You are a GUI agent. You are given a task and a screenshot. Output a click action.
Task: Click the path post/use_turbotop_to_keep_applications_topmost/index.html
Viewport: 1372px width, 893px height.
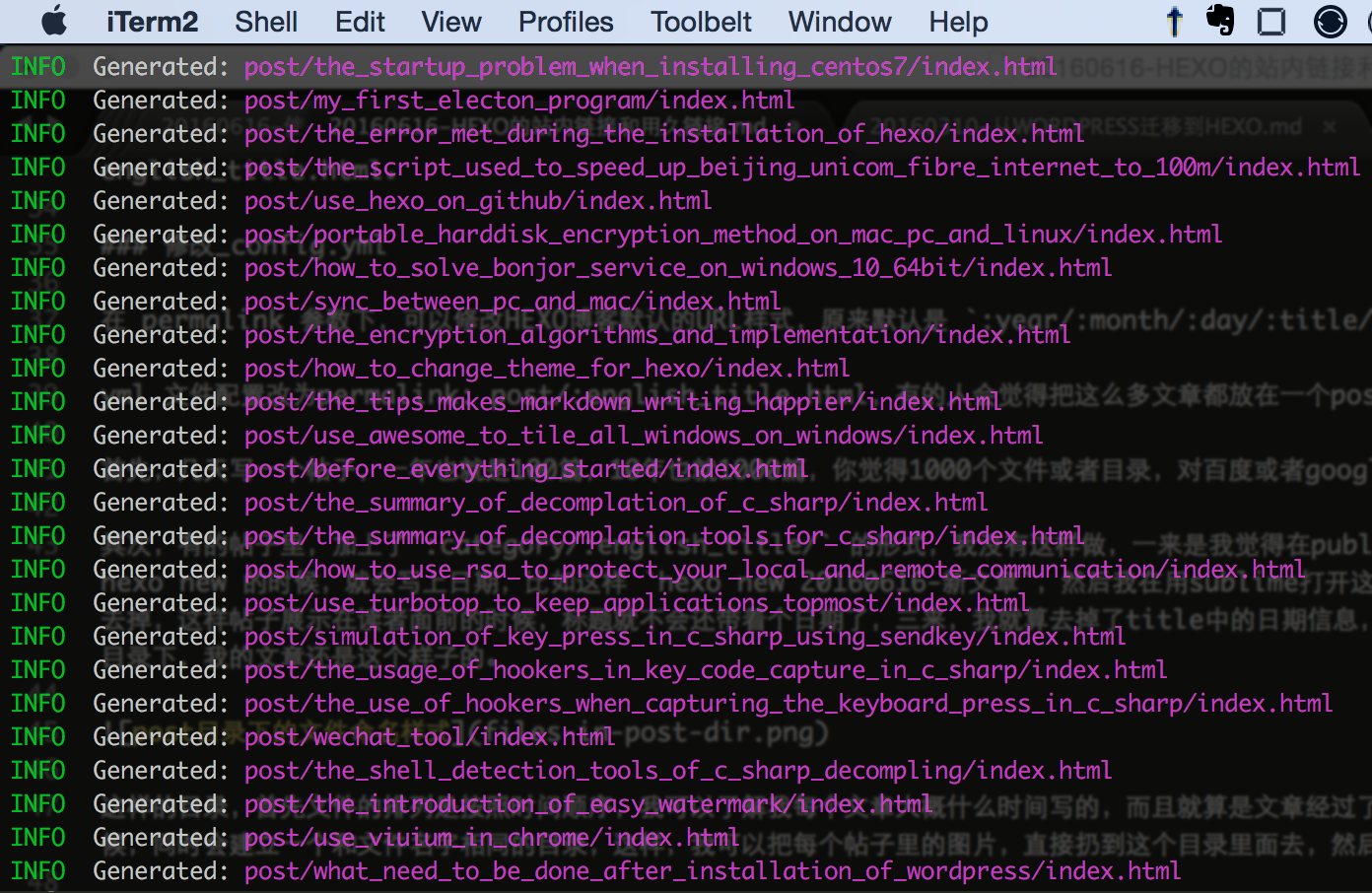pos(637,603)
